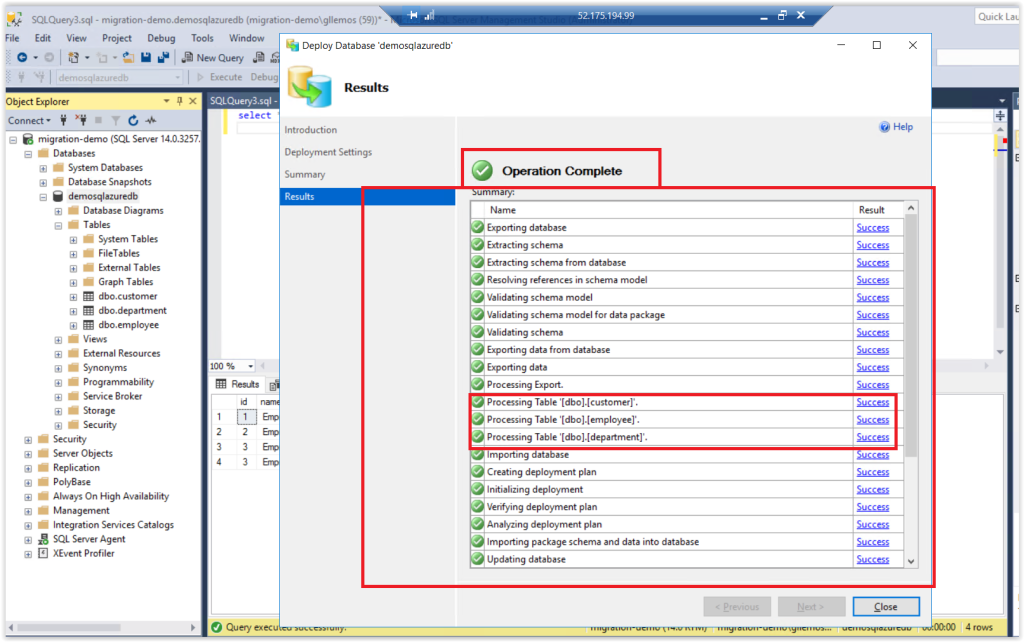Click scroll up arrow of Summary list
The height and width of the screenshot is (642, 1024).
pos(911,208)
